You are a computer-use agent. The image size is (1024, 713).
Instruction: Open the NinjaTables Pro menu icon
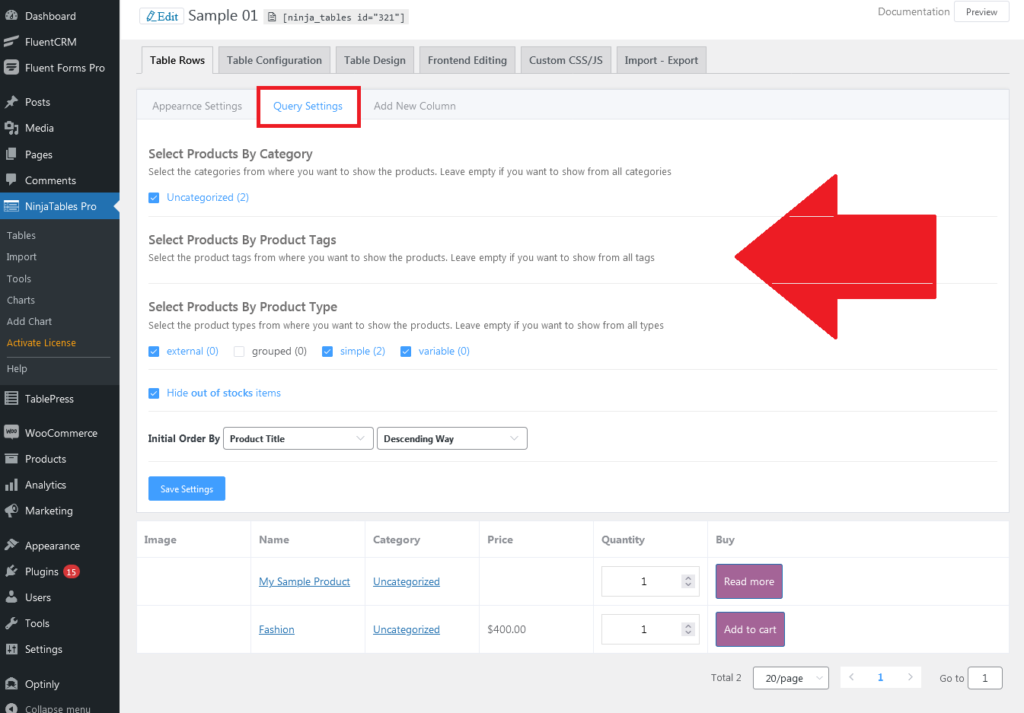tap(13, 206)
